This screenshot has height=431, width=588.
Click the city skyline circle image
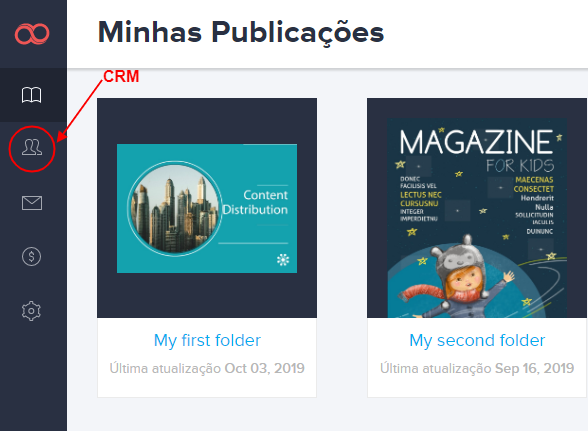(174, 209)
